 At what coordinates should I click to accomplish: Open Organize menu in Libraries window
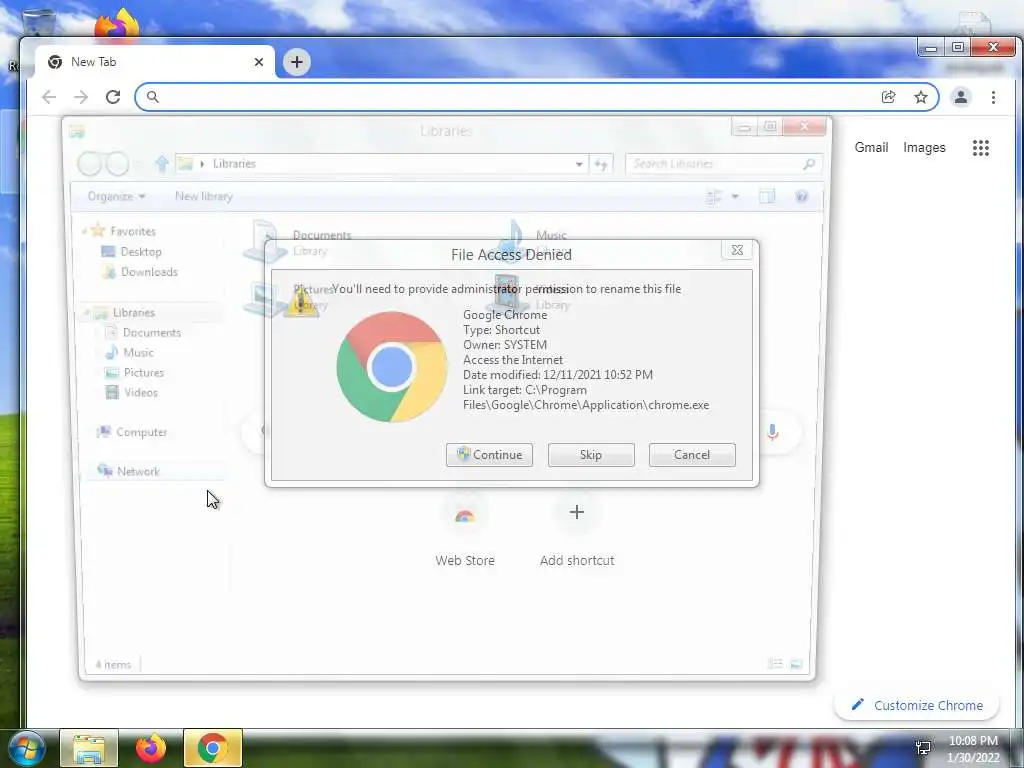click(x=116, y=196)
